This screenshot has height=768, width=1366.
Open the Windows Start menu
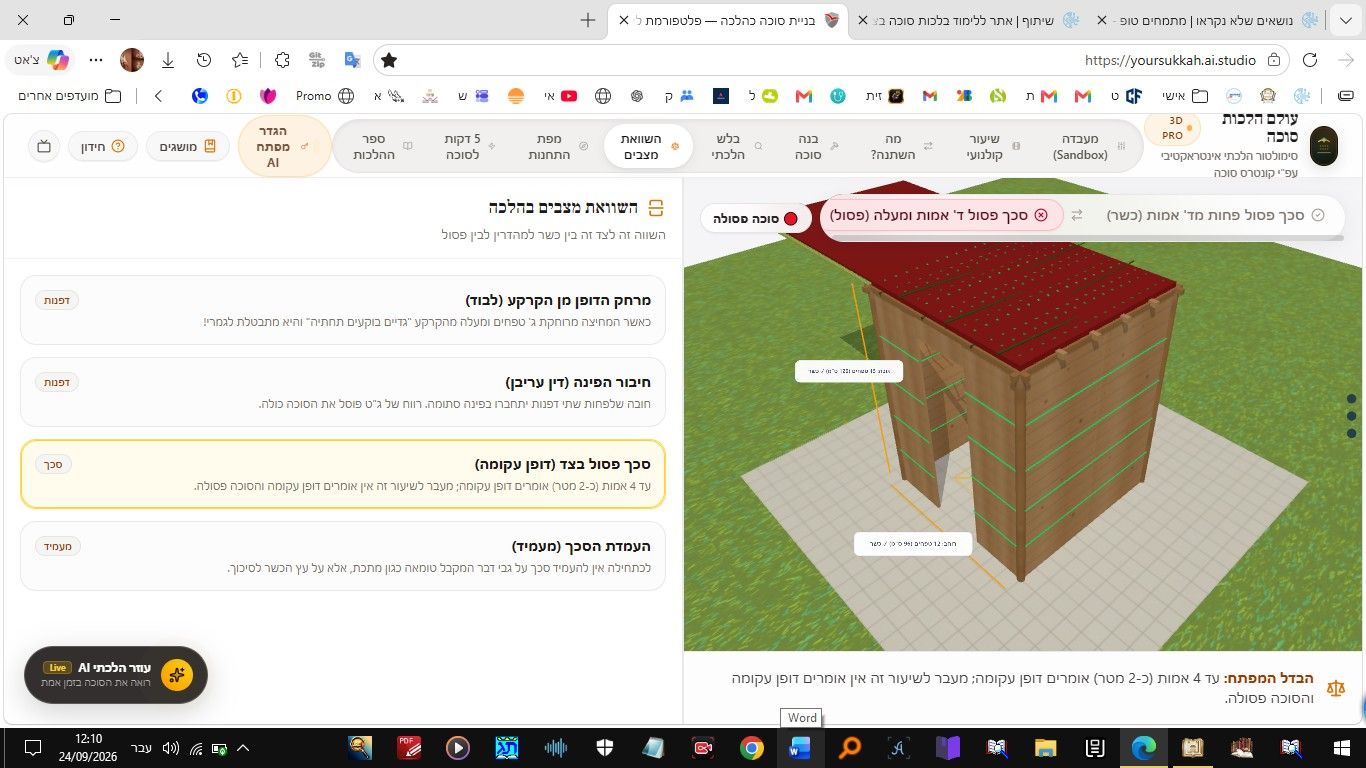point(1342,747)
